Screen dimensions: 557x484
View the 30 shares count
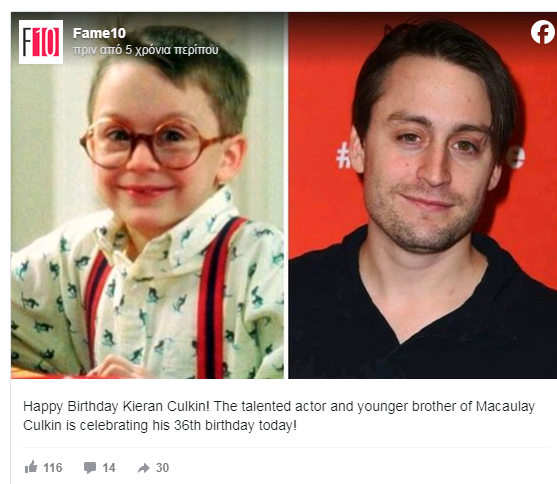pyautogui.click(x=162, y=468)
